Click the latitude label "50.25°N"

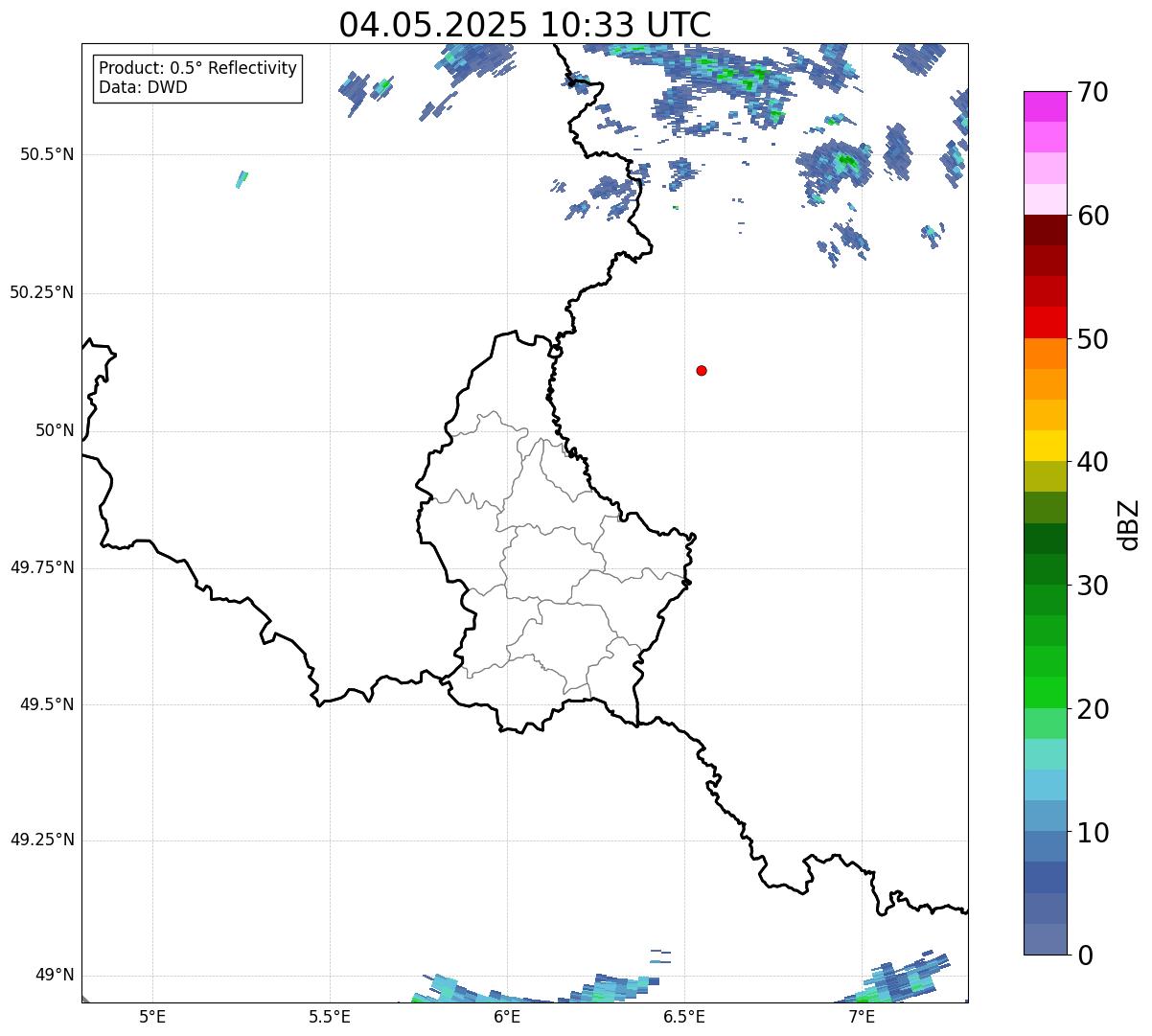click(x=42, y=292)
